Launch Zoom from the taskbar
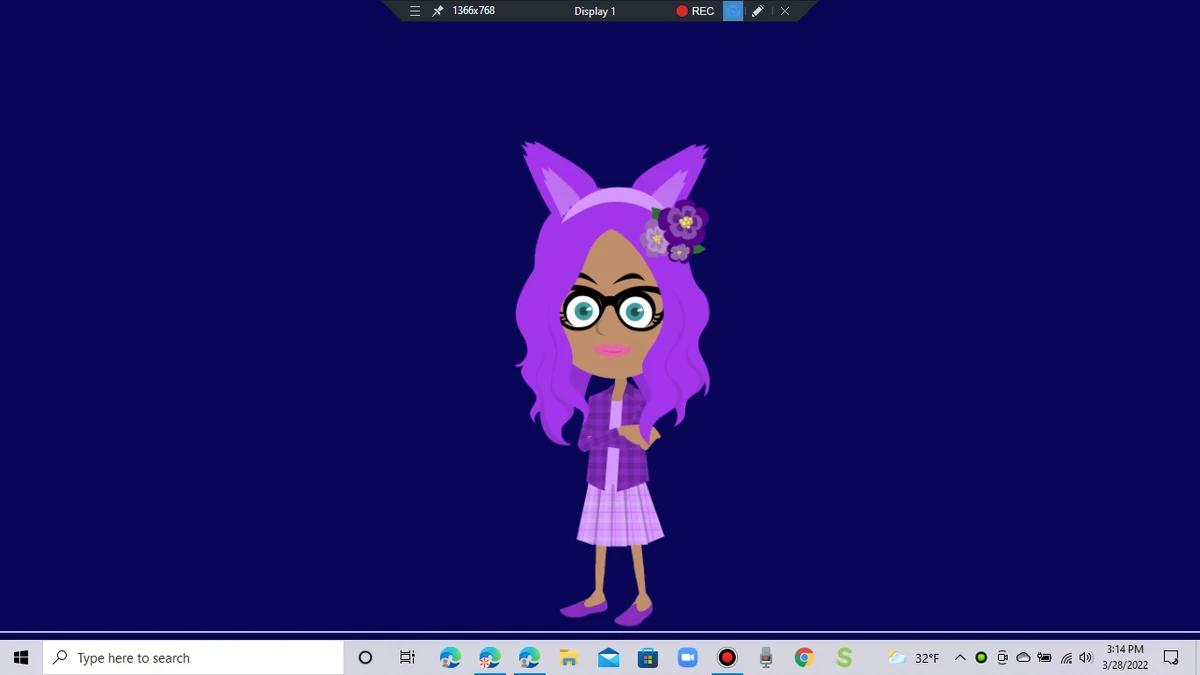Image resolution: width=1200 pixels, height=675 pixels. click(x=688, y=658)
